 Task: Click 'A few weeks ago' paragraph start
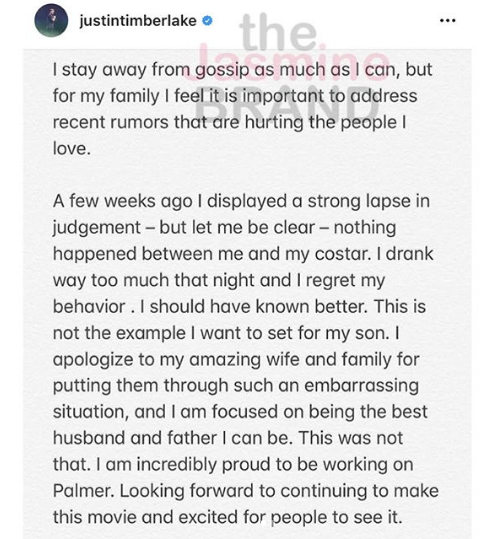click(122, 201)
